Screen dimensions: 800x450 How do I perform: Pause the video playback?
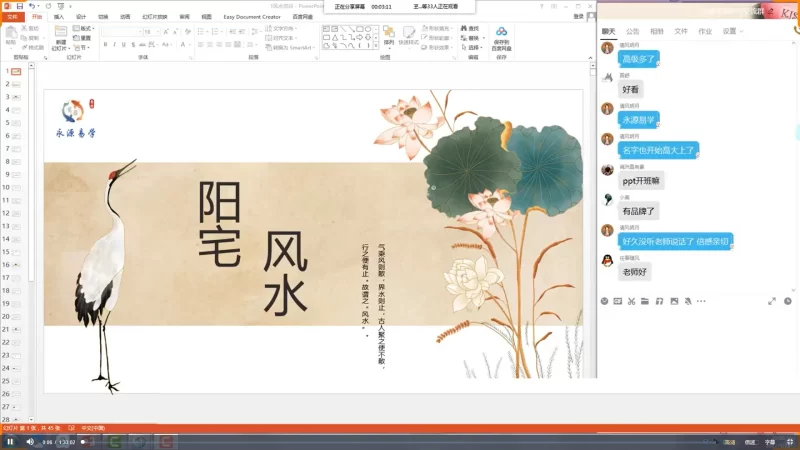10,441
